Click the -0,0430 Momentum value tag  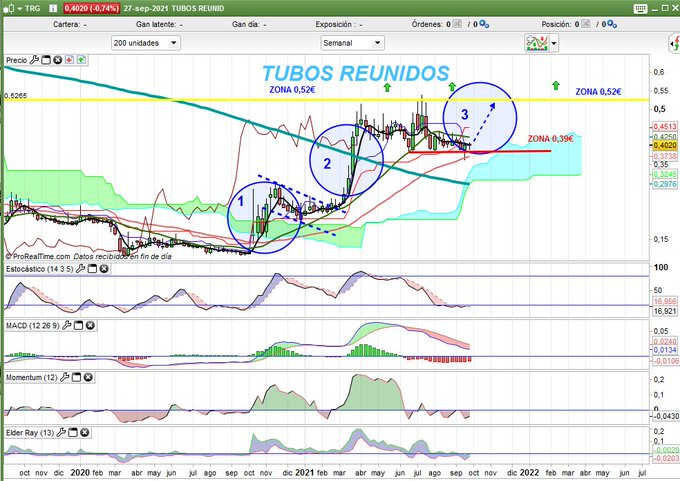coord(664,416)
